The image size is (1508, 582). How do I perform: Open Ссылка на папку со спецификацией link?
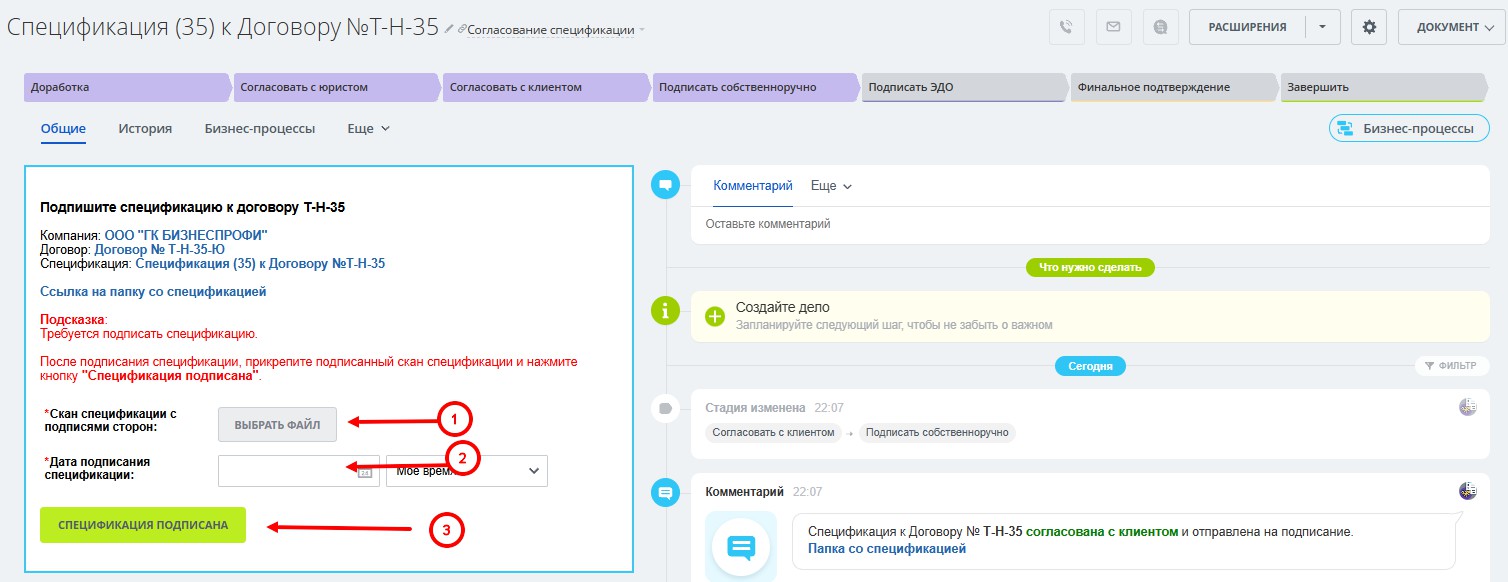tap(153, 292)
